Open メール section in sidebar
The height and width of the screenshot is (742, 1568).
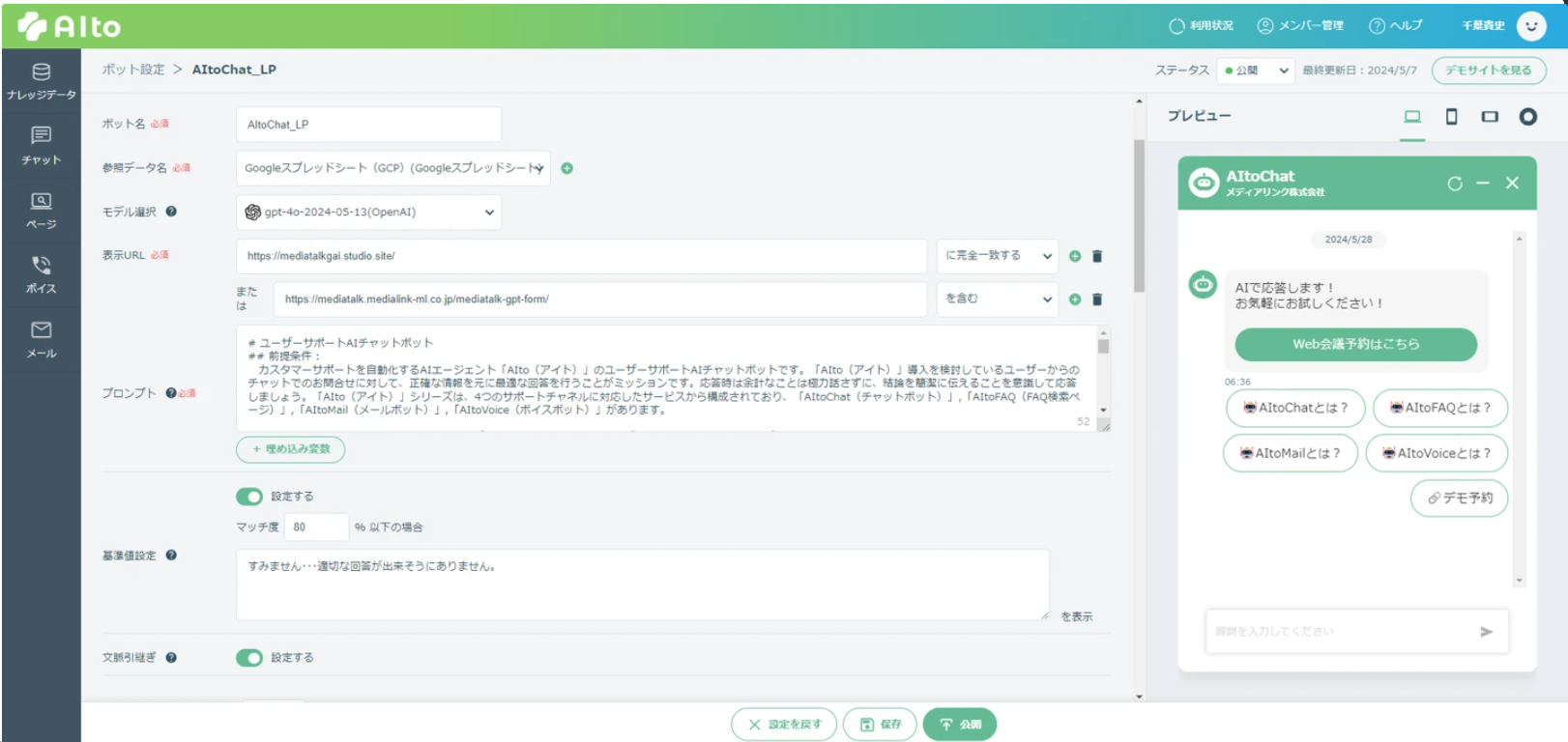pos(41,340)
